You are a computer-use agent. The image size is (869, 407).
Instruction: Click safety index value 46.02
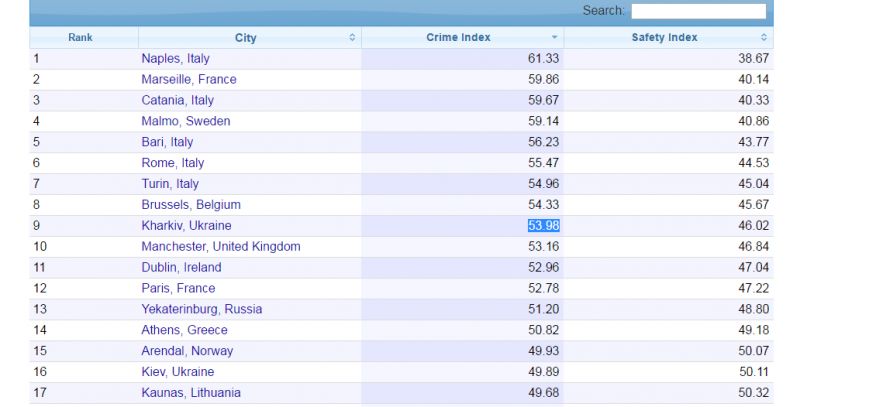coord(754,226)
